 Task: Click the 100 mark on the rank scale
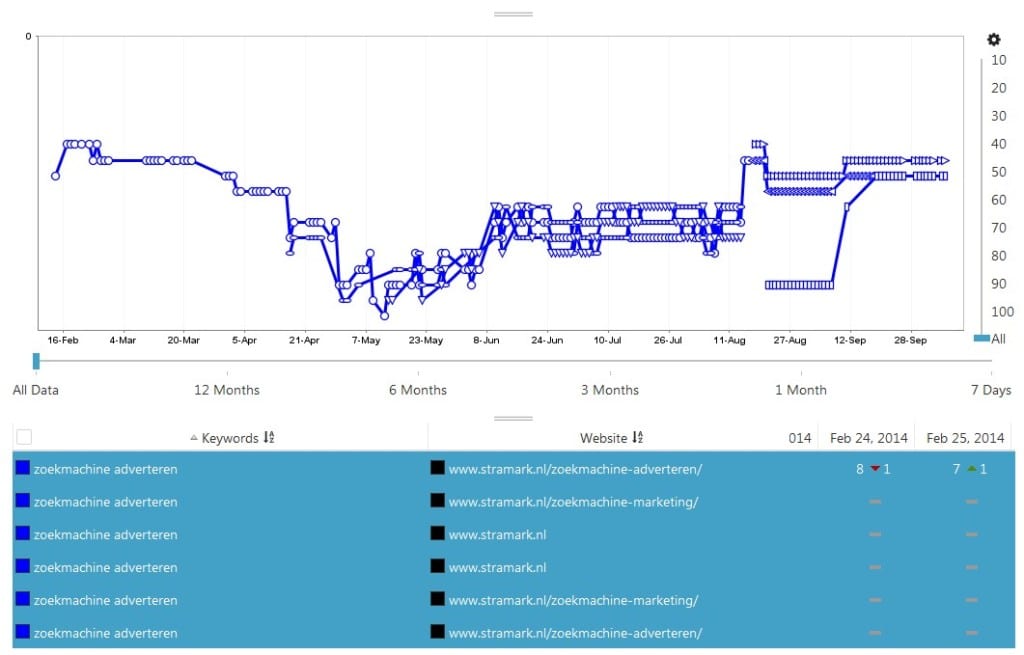(x=1002, y=312)
